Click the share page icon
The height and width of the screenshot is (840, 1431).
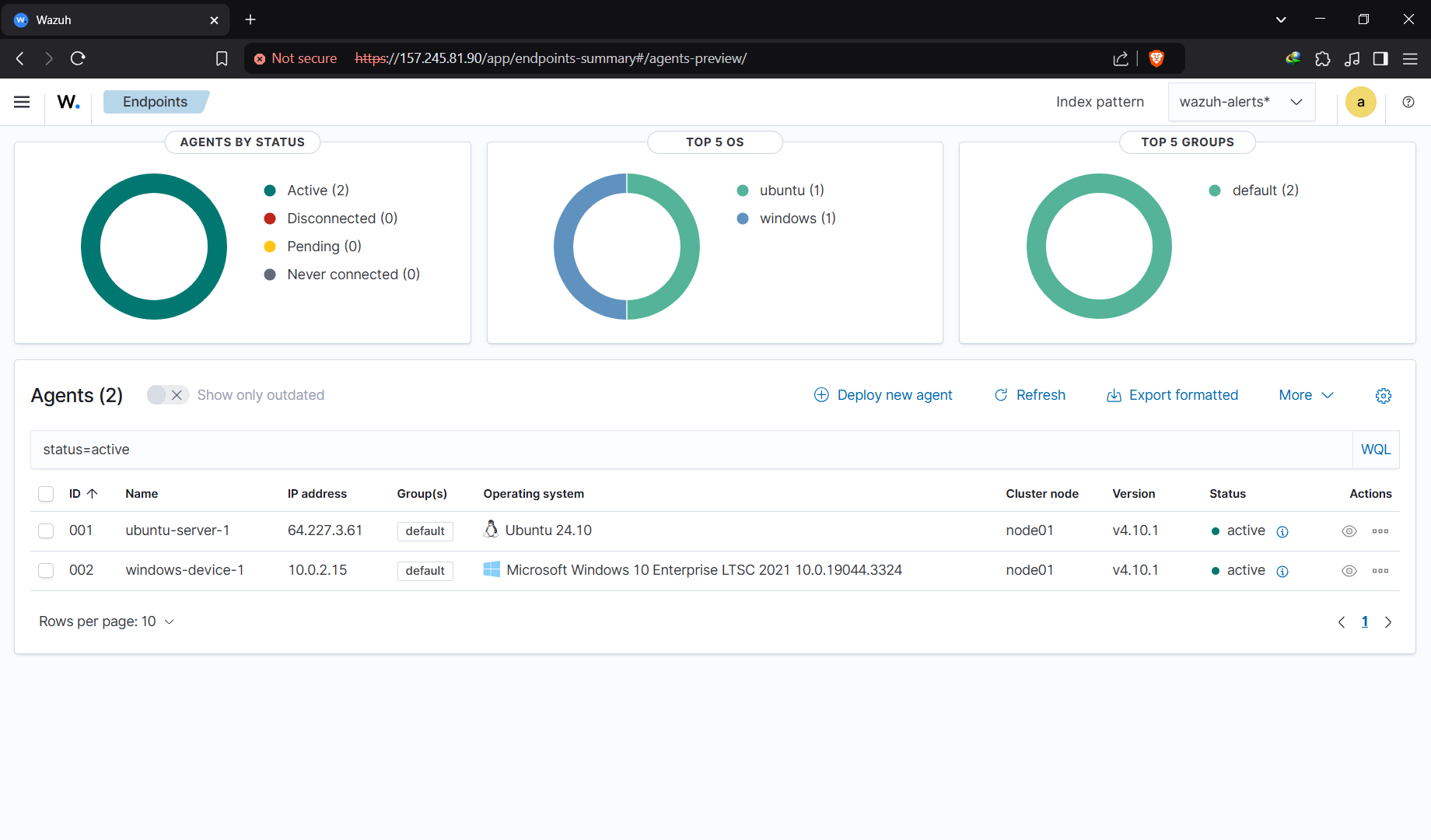1121,58
